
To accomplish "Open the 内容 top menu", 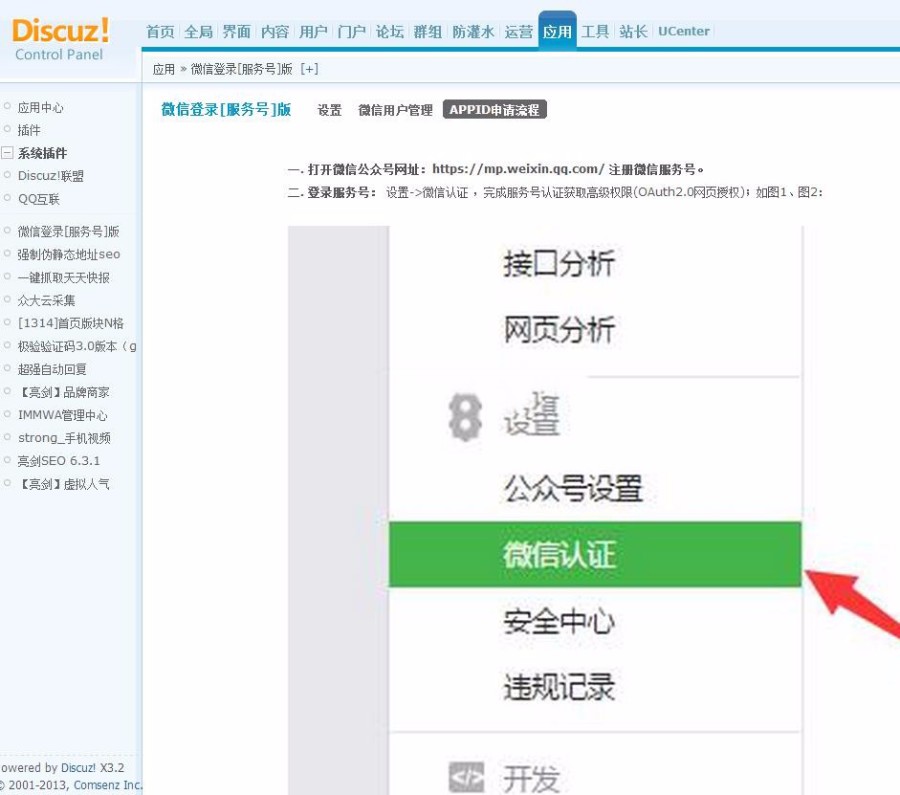I will pos(275,32).
